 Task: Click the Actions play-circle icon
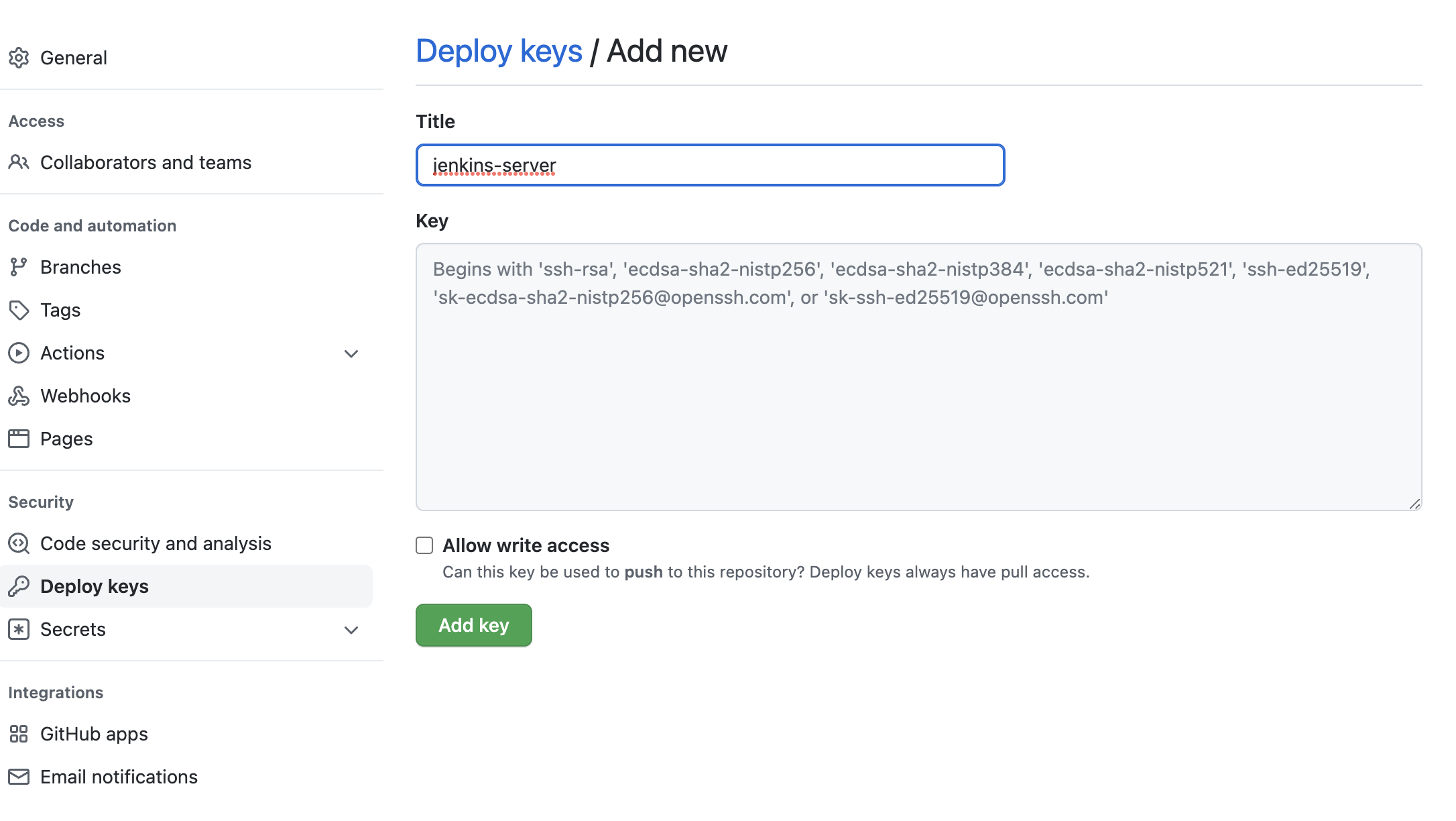tap(19, 353)
